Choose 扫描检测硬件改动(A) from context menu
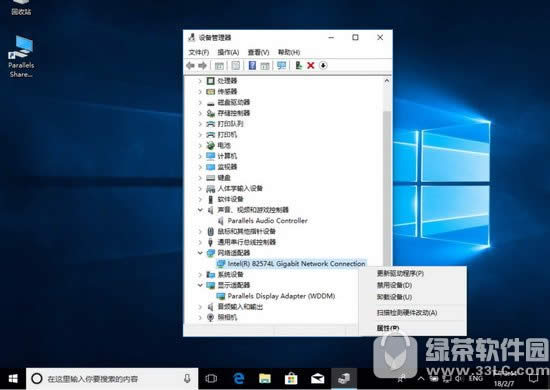The height and width of the screenshot is (390, 550). (407, 312)
